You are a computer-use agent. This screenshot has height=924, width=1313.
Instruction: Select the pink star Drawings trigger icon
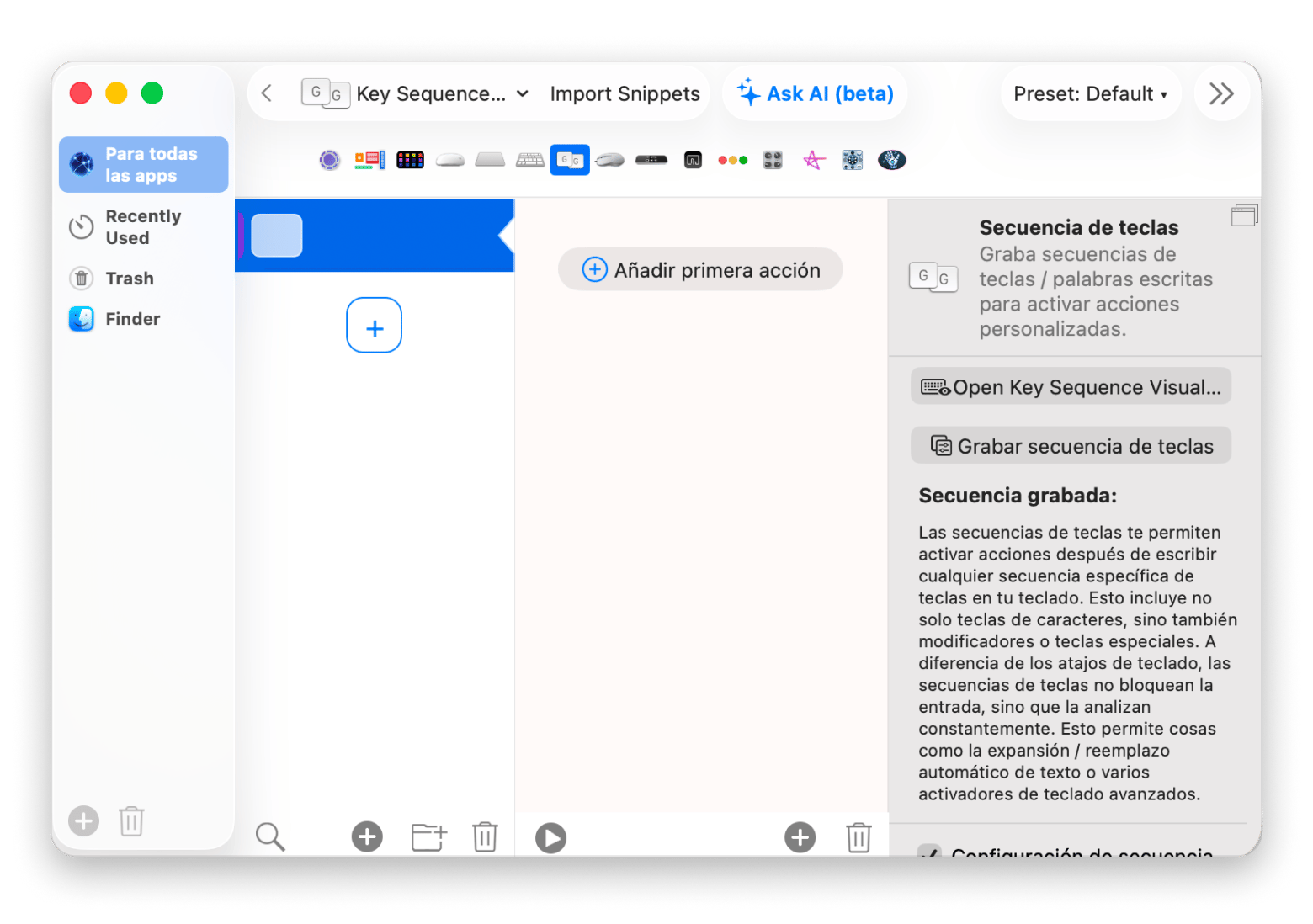click(x=814, y=160)
